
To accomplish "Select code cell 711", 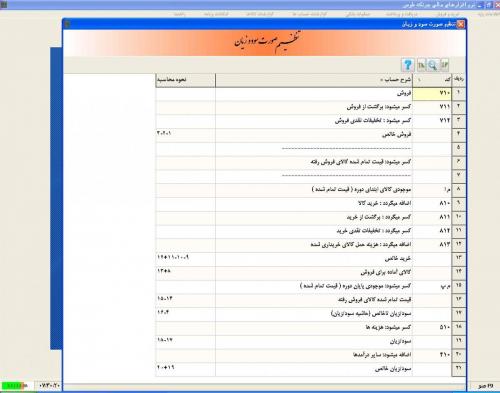I will [x=432, y=107].
